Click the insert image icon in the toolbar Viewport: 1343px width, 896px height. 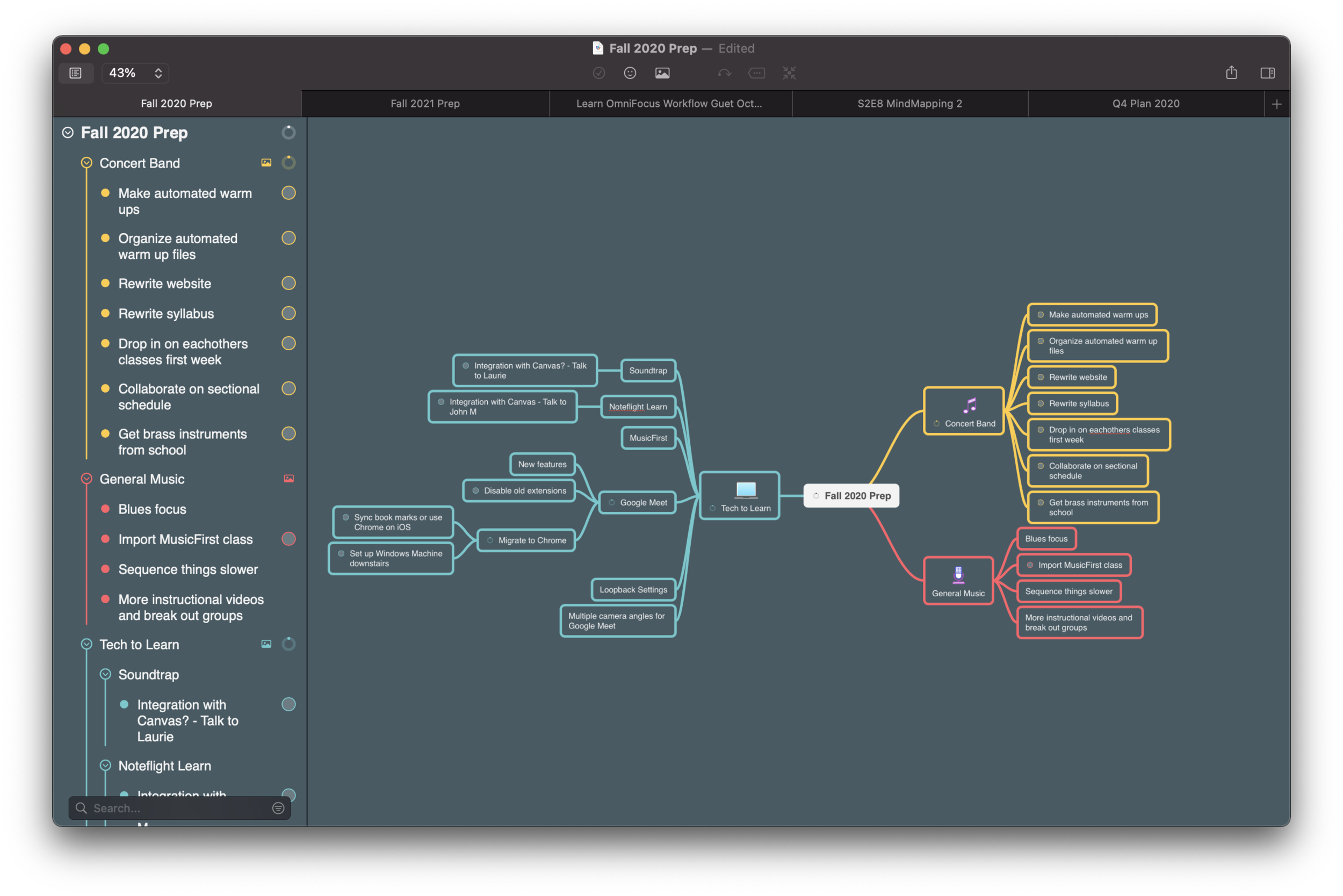662,73
